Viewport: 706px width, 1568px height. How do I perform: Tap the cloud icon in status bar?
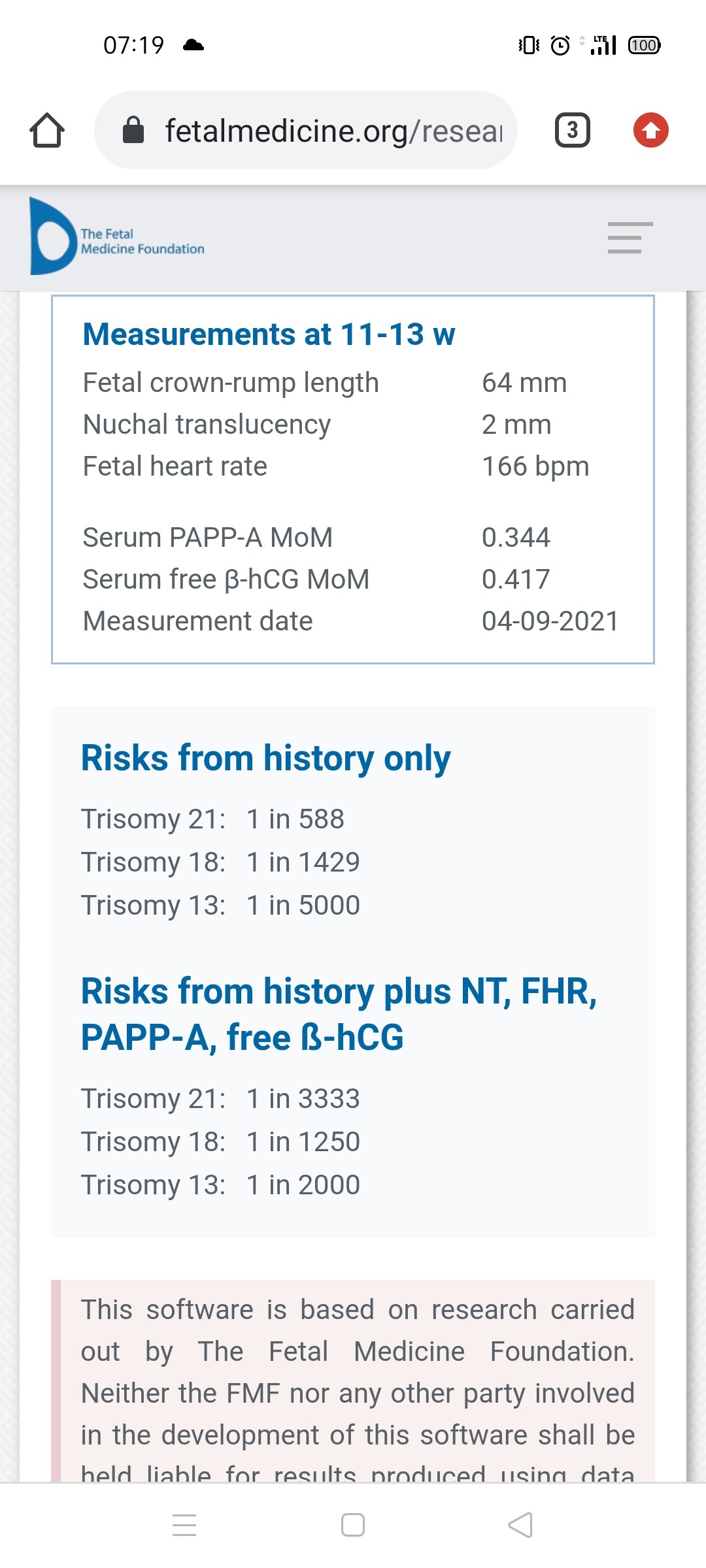click(193, 45)
